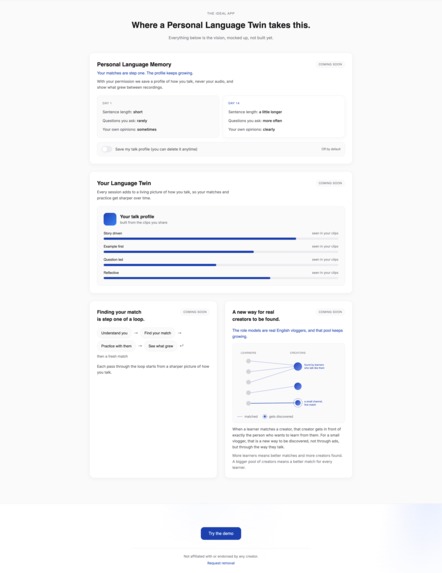This screenshot has width=442, height=573.
Task: Click the Reflective progress bar
Action: (221, 278)
